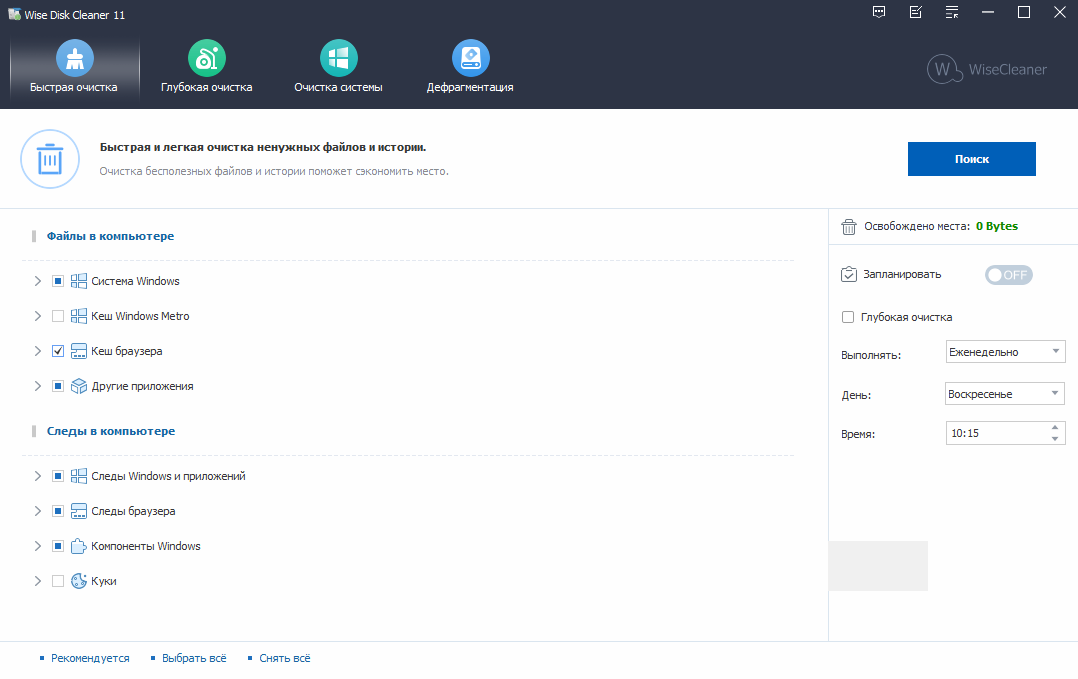This screenshot has height=679, width=1078.
Task: Click calendar icon beside Запланировать
Action: pyautogui.click(x=849, y=274)
